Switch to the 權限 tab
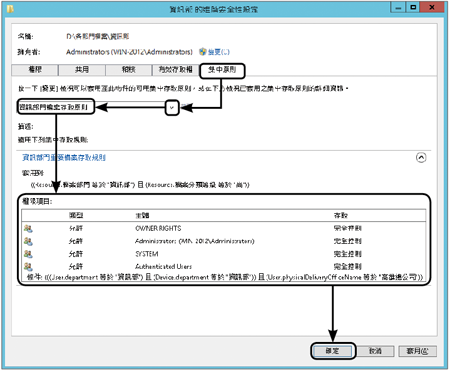 coord(35,70)
